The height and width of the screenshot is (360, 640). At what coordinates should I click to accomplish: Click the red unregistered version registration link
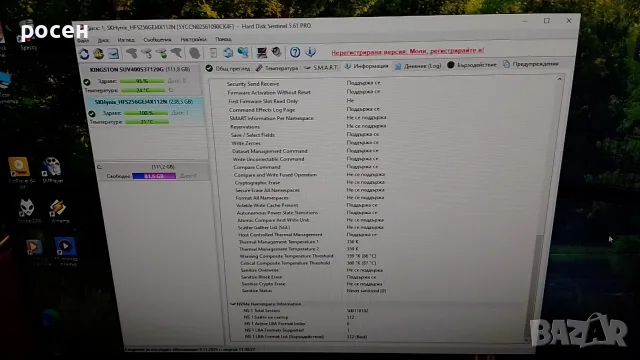(x=407, y=51)
